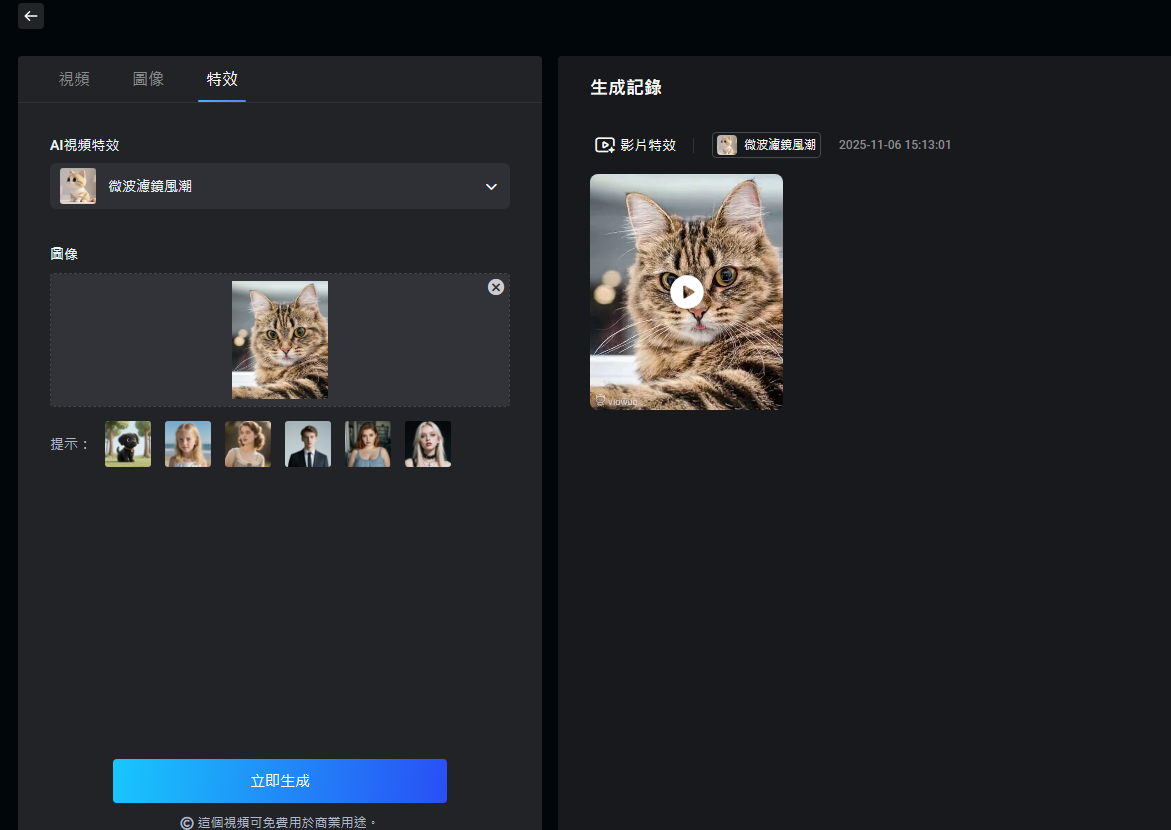Pick the platinum-blonde woman with choker sample
The image size is (1171, 830).
428,444
